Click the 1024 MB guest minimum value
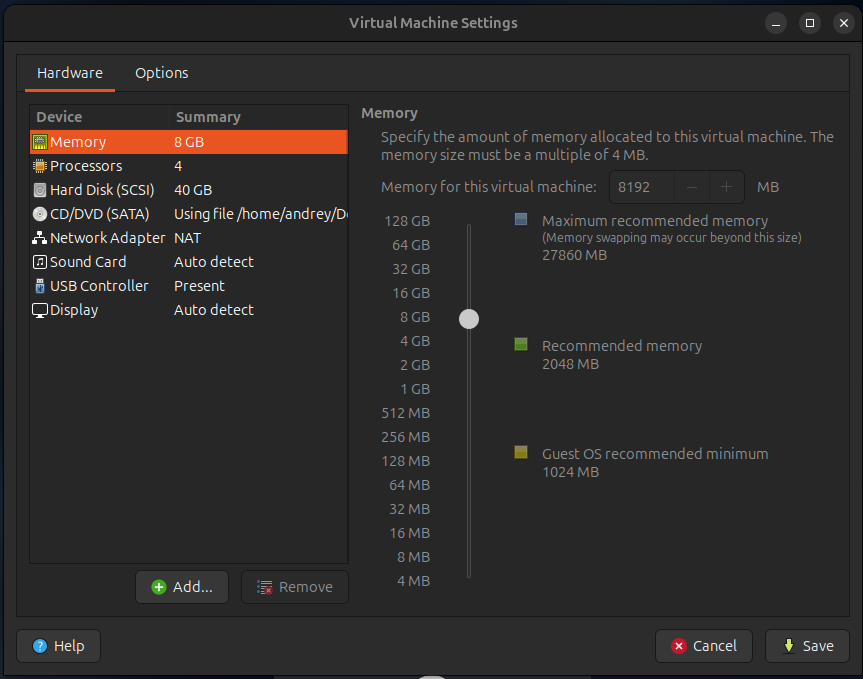Image resolution: width=863 pixels, height=679 pixels. coord(570,472)
